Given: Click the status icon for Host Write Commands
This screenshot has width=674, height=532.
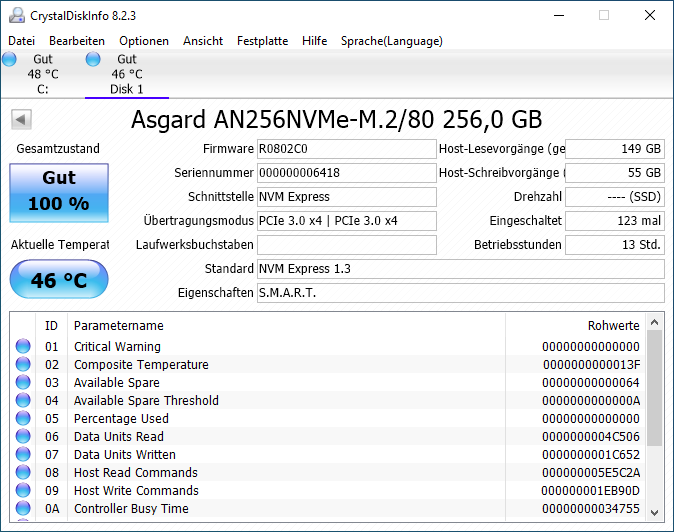Looking at the screenshot, I should click(23, 490).
